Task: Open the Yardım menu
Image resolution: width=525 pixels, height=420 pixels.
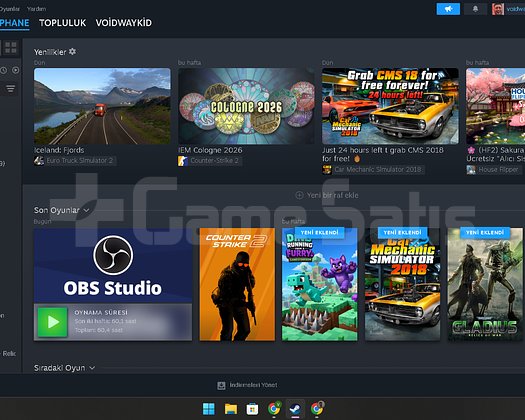Action: click(x=36, y=9)
